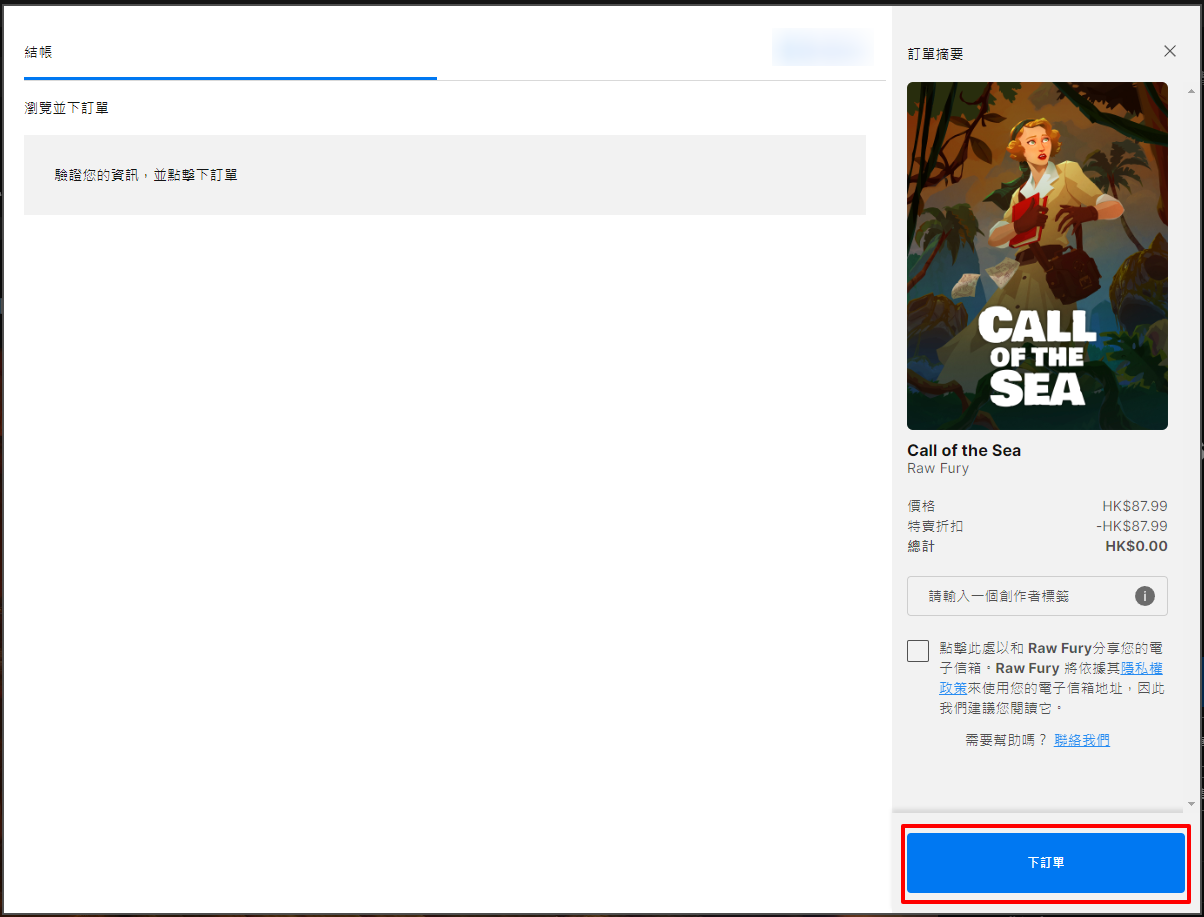Open the 聯絡我們 contact us link

(1082, 740)
